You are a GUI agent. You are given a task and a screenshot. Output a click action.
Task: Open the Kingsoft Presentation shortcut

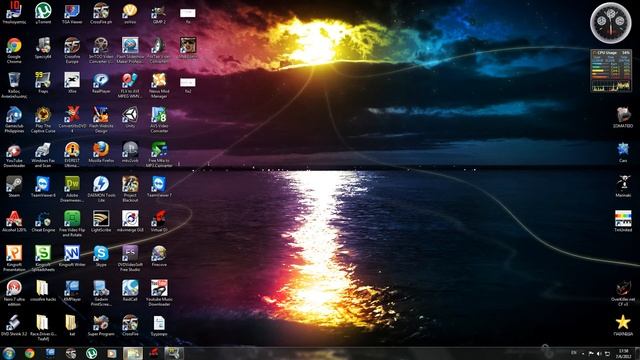click(x=14, y=258)
